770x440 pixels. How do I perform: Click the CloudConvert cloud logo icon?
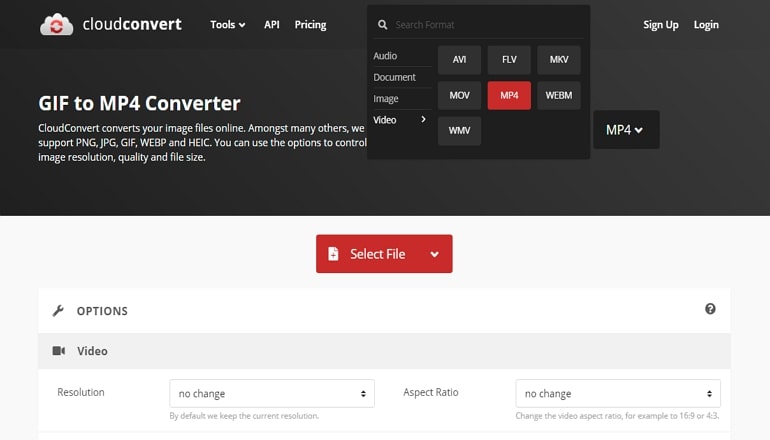click(x=56, y=25)
